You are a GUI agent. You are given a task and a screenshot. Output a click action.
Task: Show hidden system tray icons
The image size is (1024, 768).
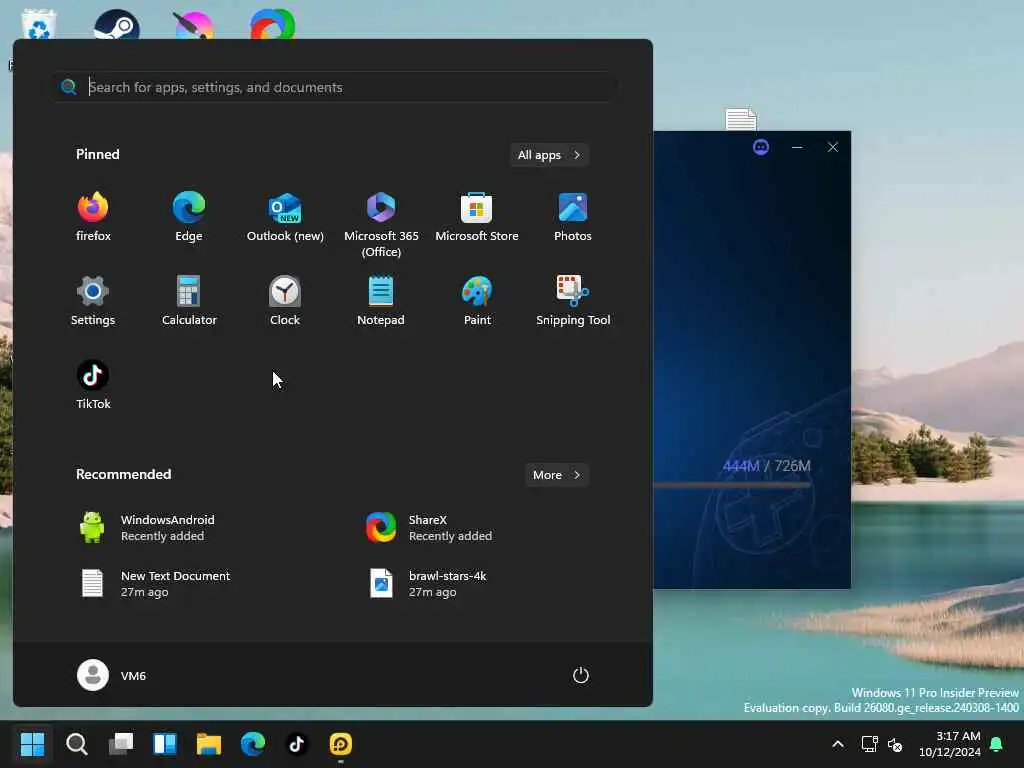tap(838, 744)
